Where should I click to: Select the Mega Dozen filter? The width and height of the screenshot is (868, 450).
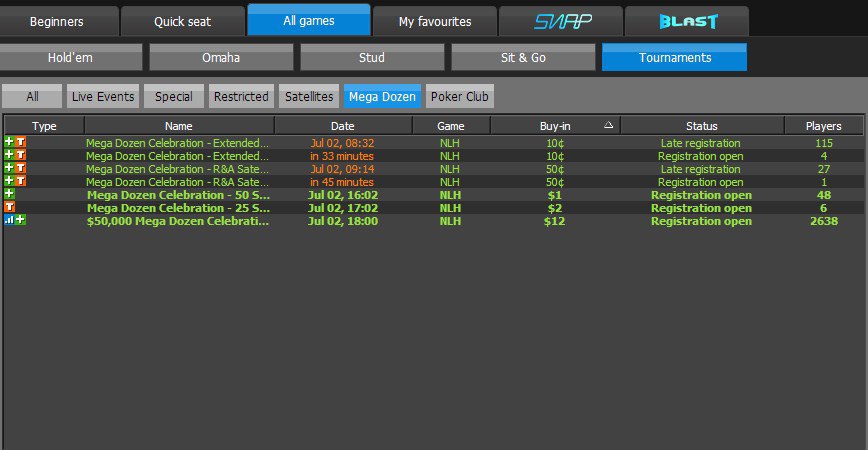click(x=382, y=96)
